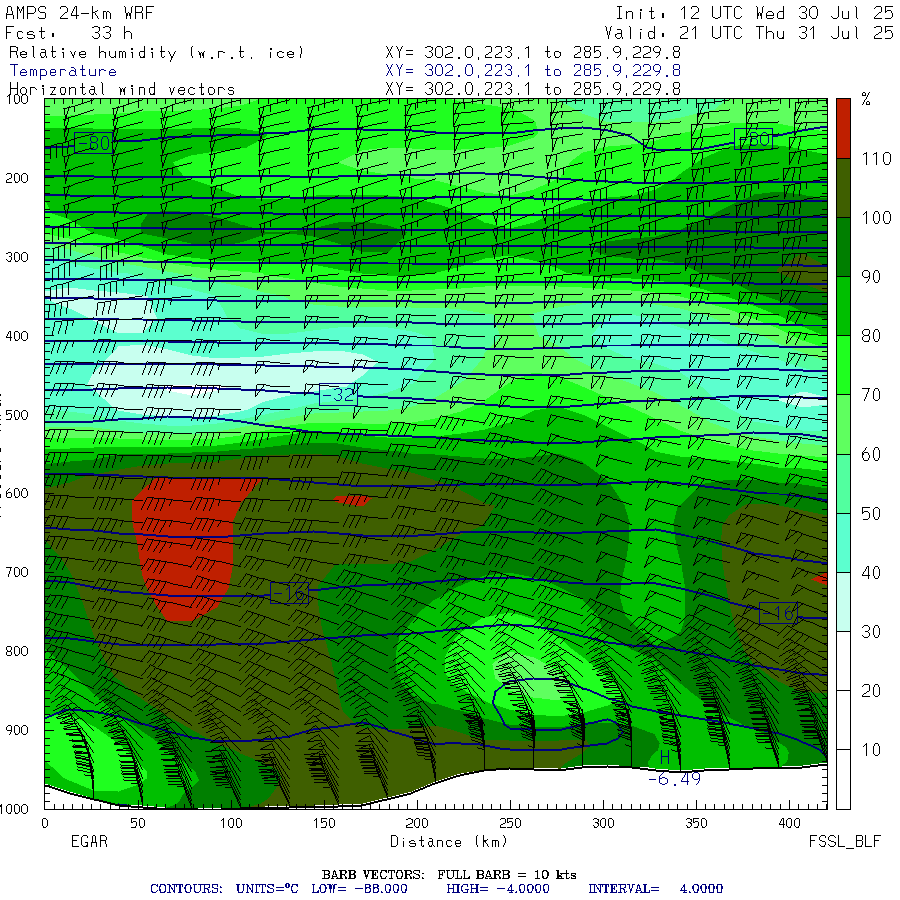Click the 110 color bar value label
This screenshot has width=900, height=900.
(x=876, y=159)
